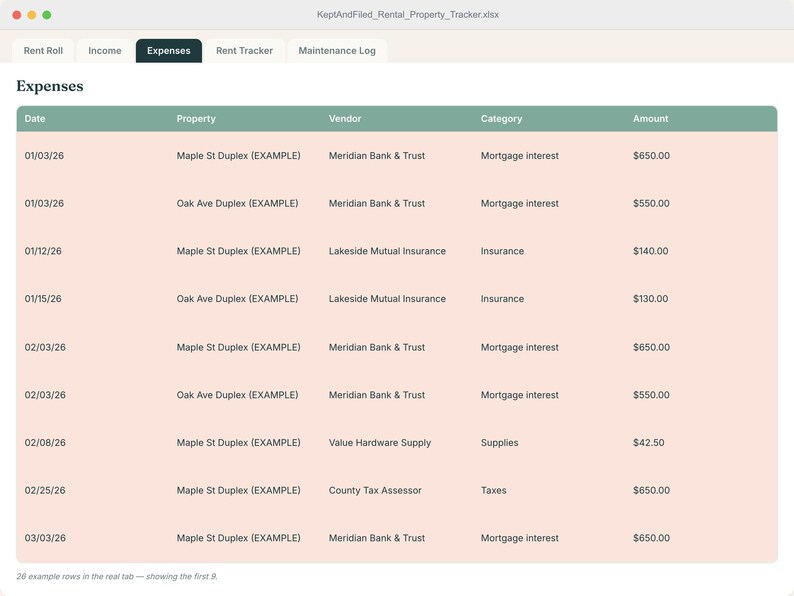Image resolution: width=794 pixels, height=596 pixels.
Task: Switch to the Rent Roll tab
Action: click(x=43, y=51)
